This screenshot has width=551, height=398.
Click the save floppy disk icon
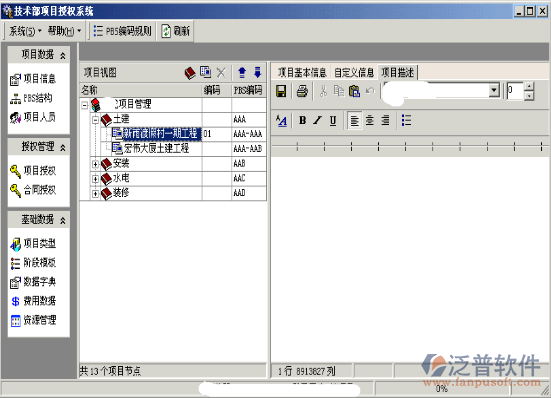tap(281, 91)
